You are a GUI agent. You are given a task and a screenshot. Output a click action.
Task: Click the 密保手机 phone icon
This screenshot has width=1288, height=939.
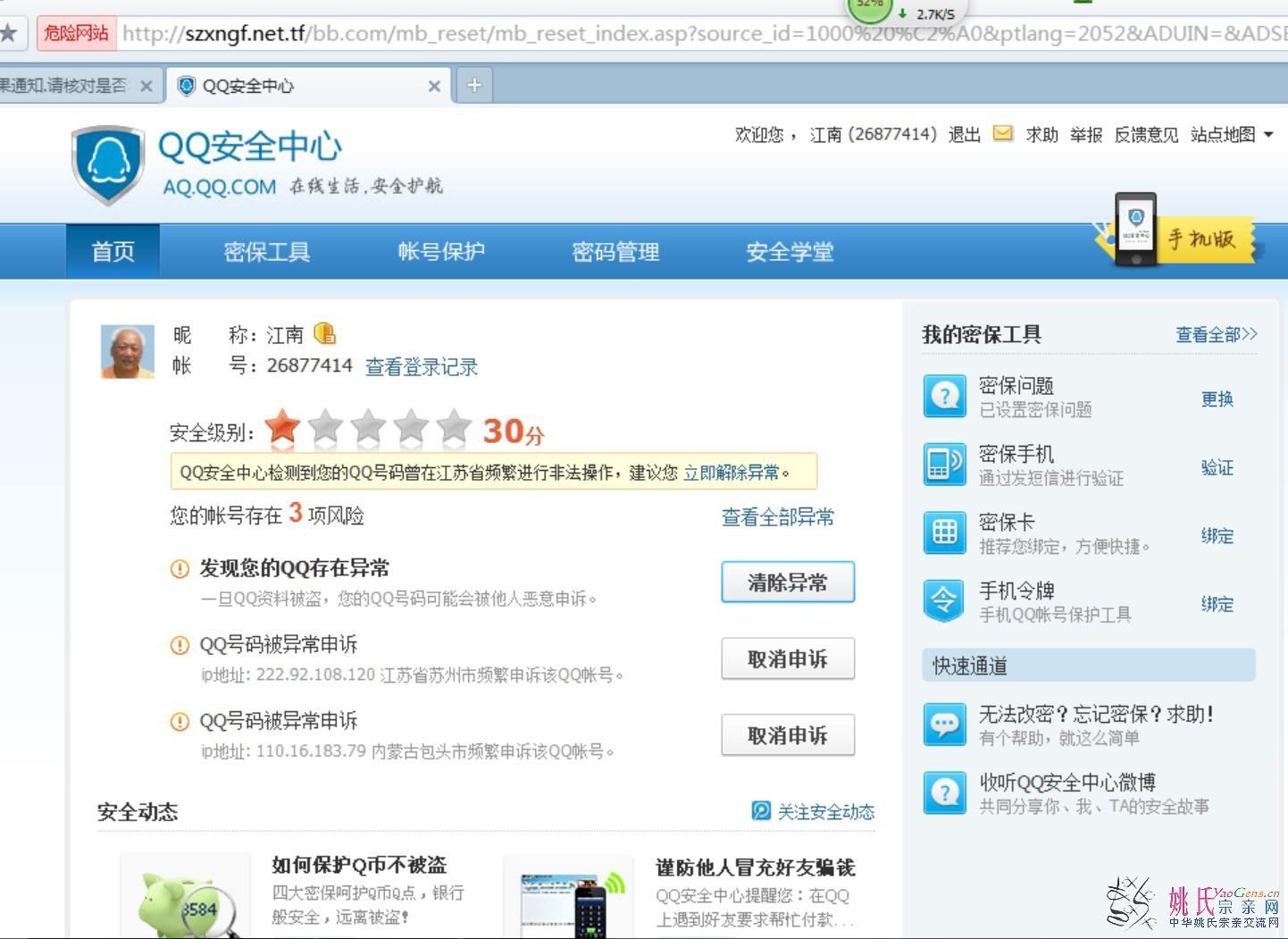tap(944, 465)
